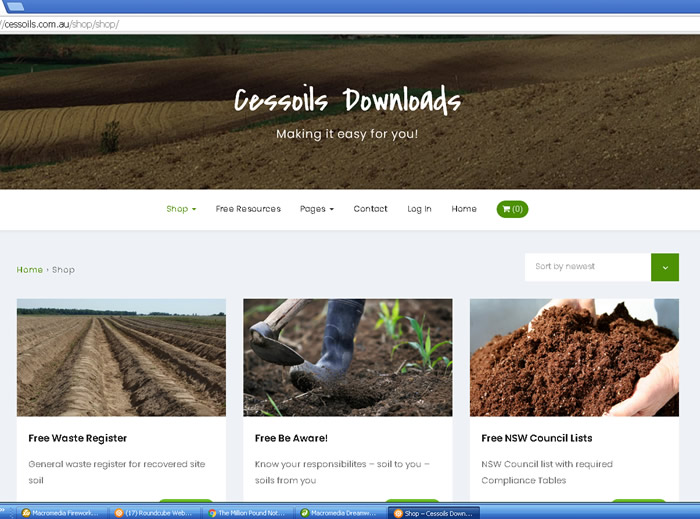The height and width of the screenshot is (519, 700).
Task: Open the shopping cart (0) icon
Action: (x=512, y=209)
